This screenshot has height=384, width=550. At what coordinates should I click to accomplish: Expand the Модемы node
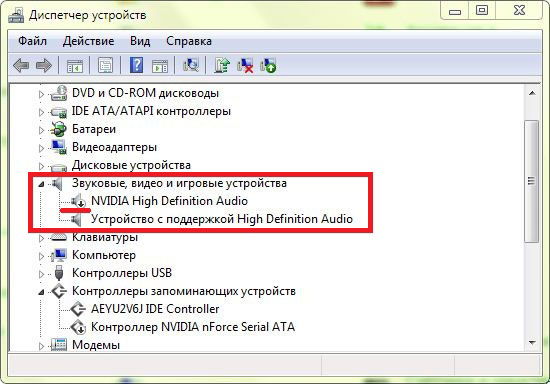(x=41, y=346)
